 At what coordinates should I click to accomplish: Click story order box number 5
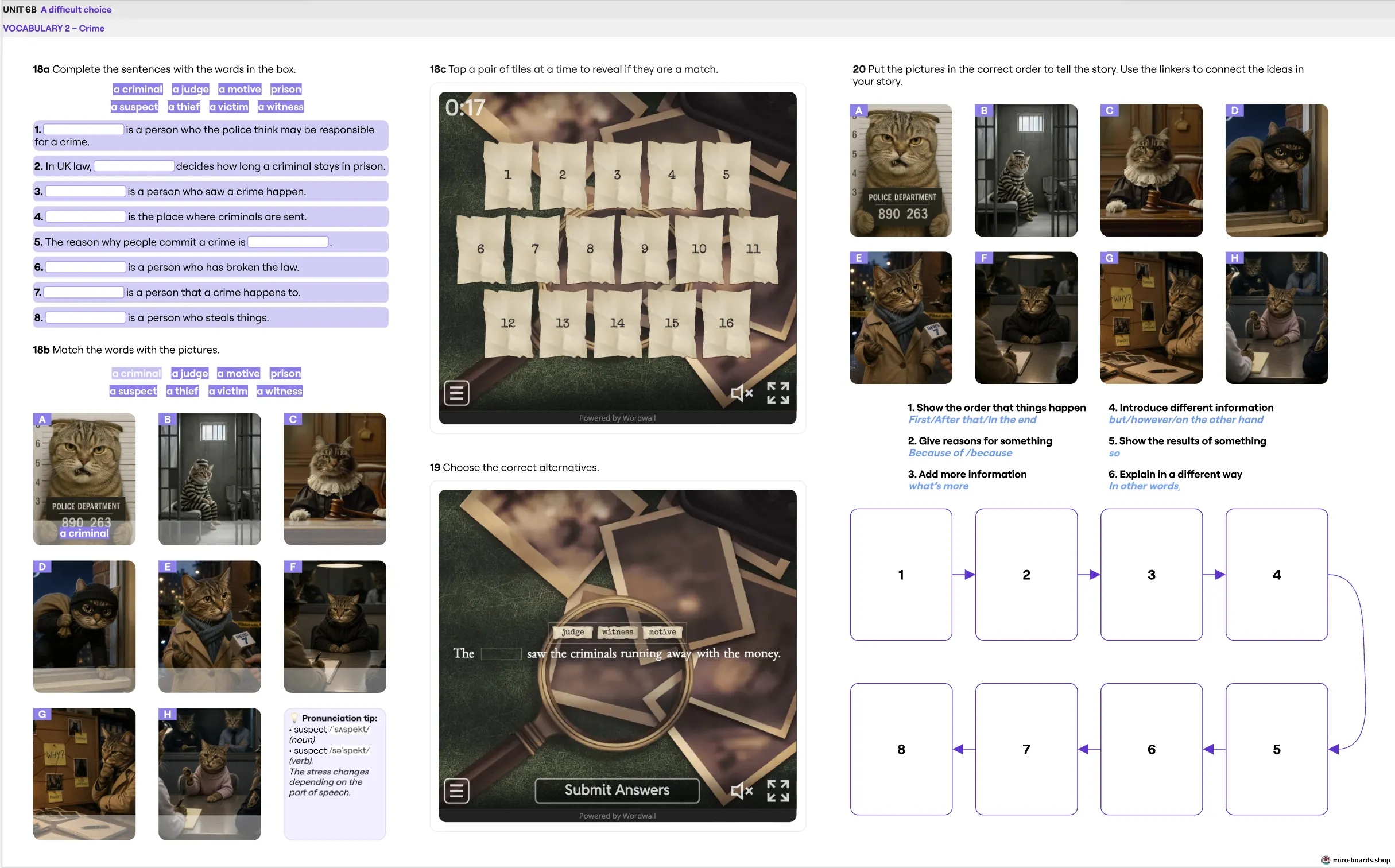[1276, 749]
